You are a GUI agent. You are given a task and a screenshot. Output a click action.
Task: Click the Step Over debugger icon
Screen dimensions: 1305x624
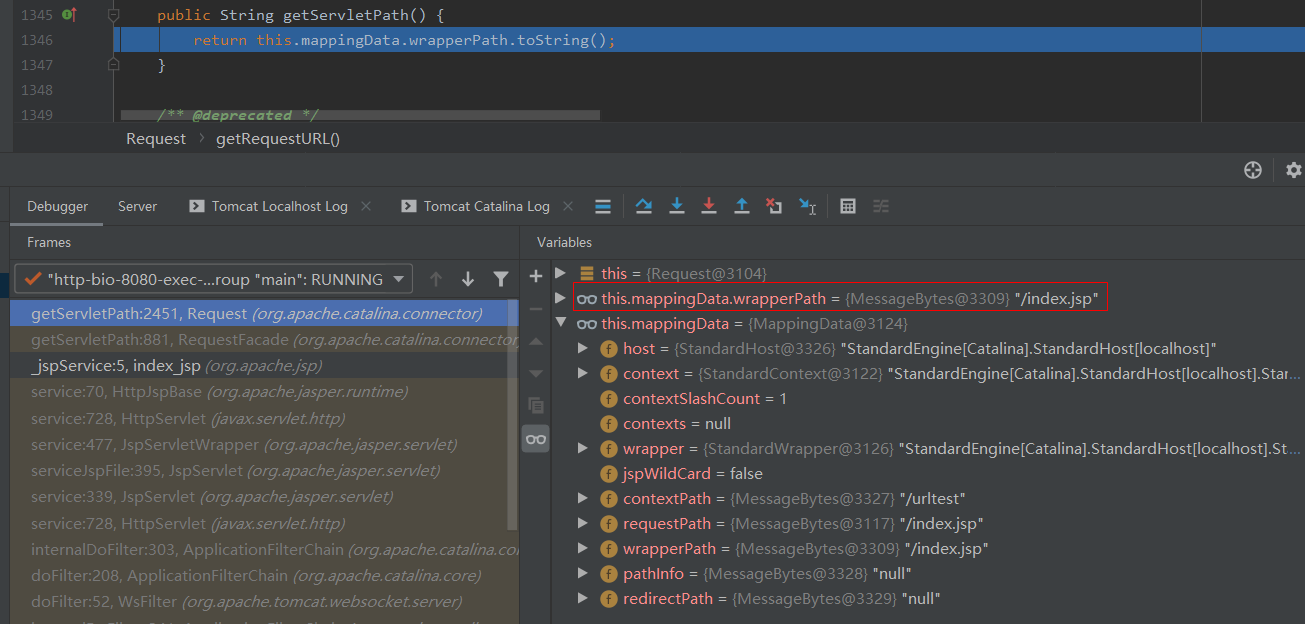click(x=644, y=206)
